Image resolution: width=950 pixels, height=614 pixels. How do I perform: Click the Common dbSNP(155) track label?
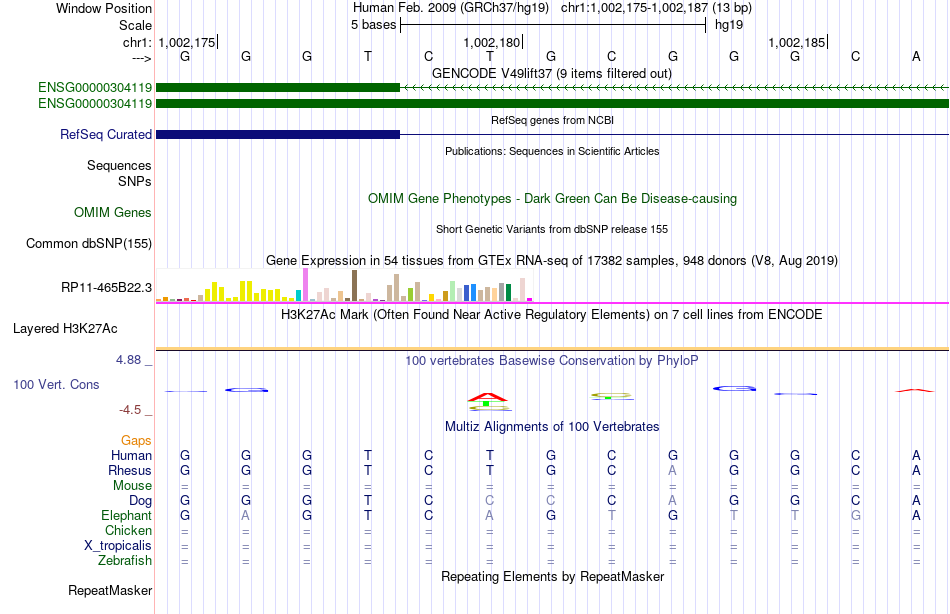pos(88,243)
